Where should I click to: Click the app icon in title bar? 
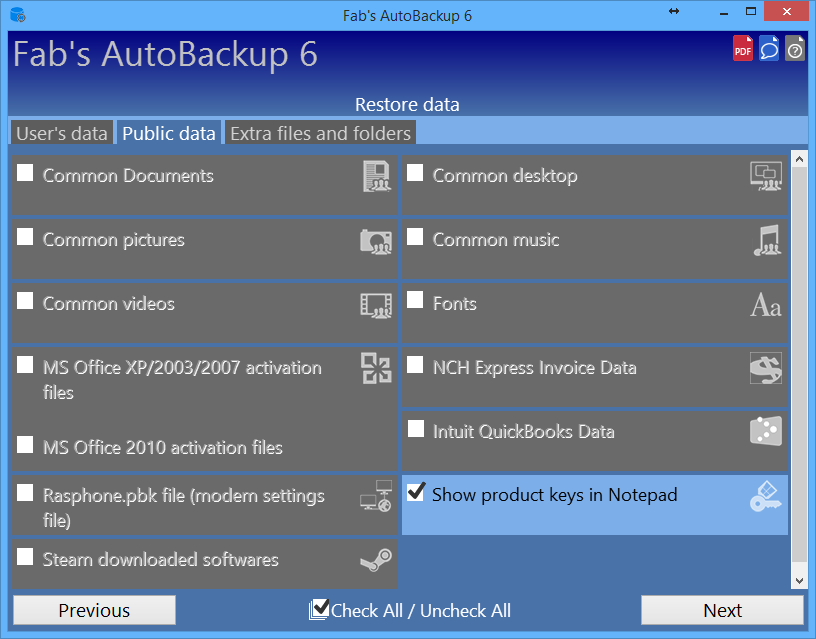point(18,15)
